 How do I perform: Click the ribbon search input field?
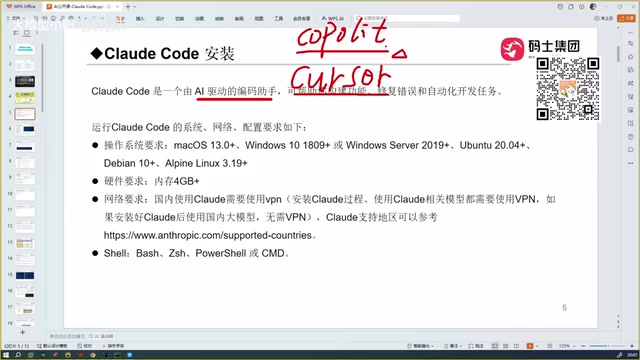407,18
